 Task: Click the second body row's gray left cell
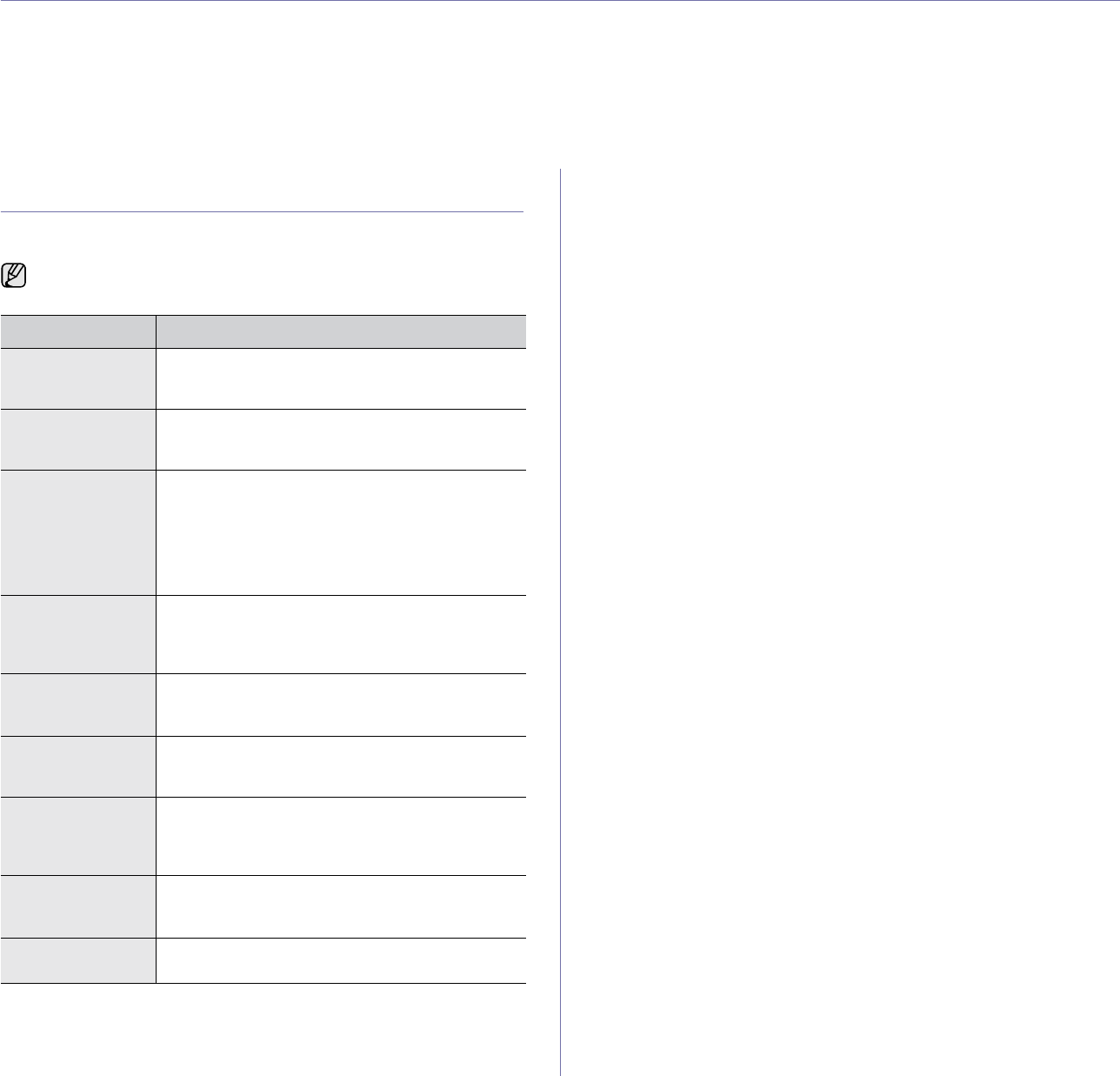point(78,440)
